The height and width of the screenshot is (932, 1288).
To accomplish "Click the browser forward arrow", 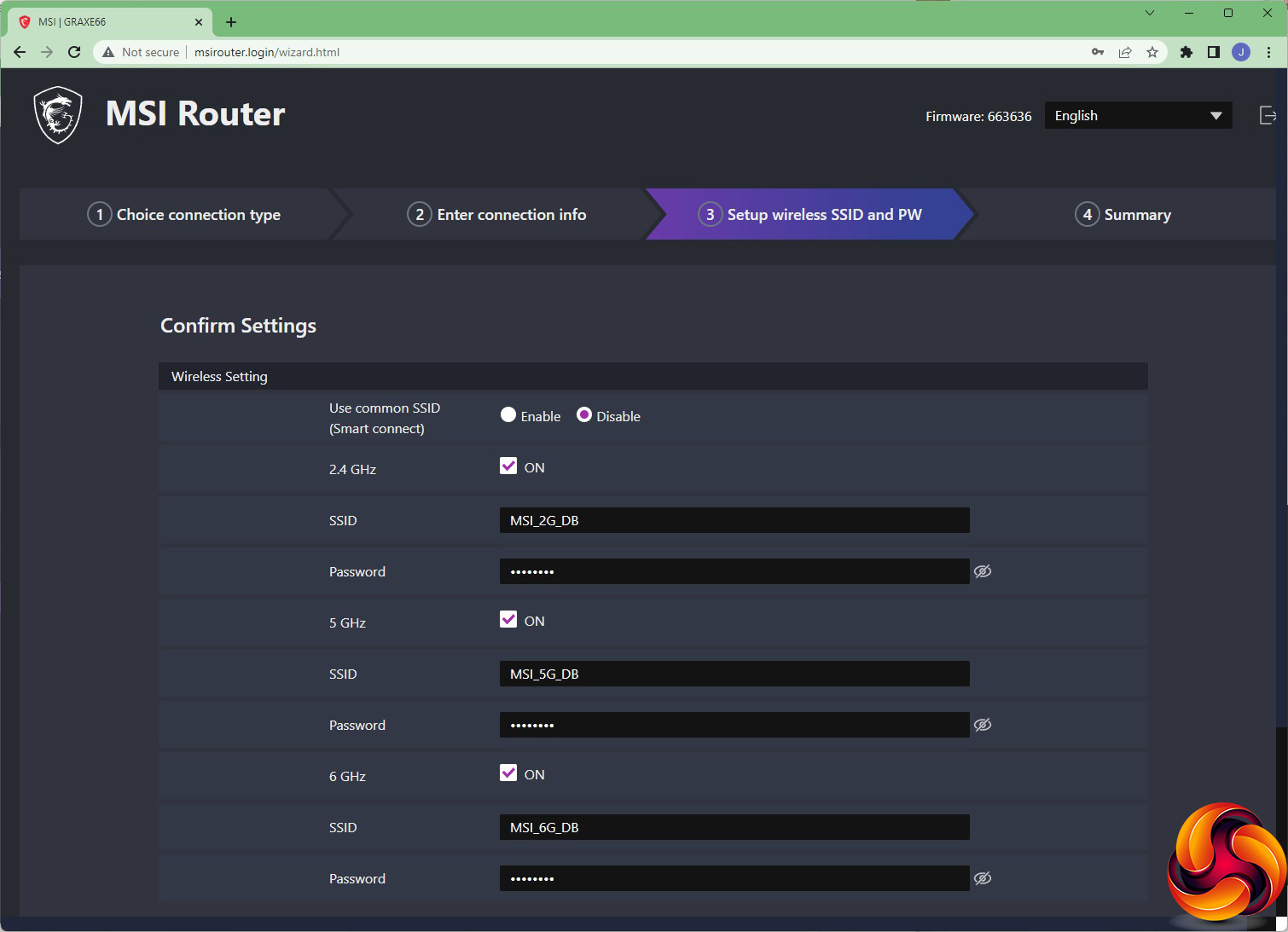I will tap(47, 52).
